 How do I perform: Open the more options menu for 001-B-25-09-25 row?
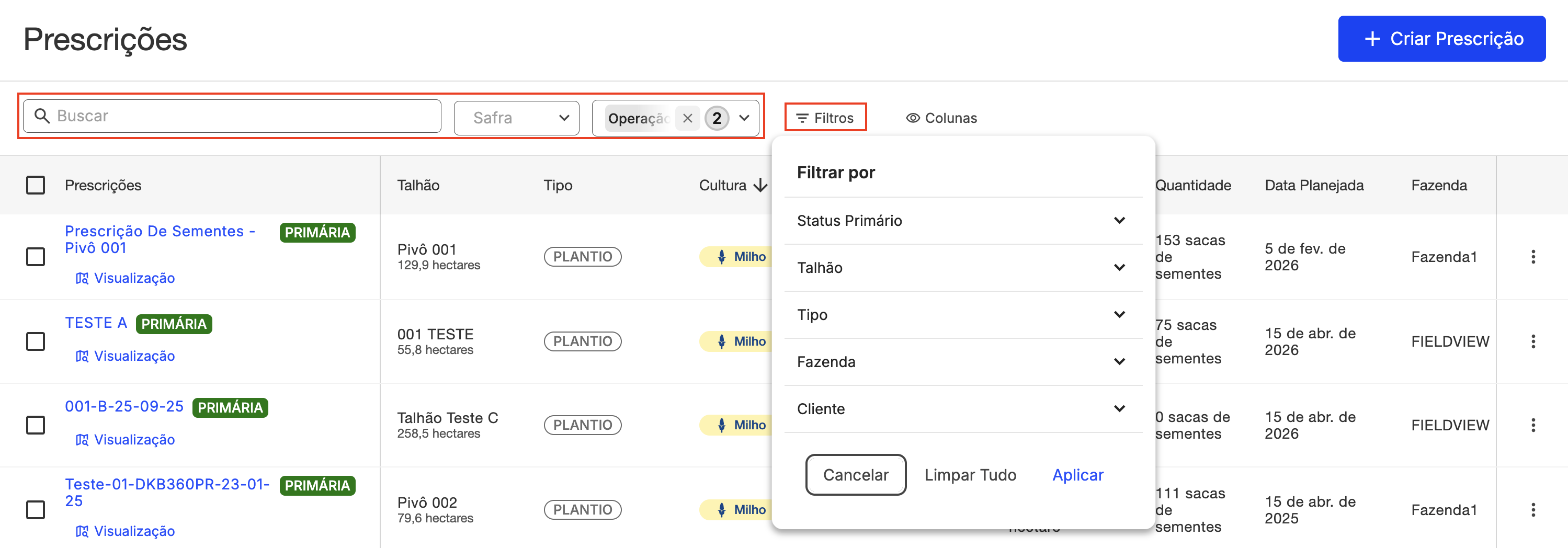(1532, 425)
